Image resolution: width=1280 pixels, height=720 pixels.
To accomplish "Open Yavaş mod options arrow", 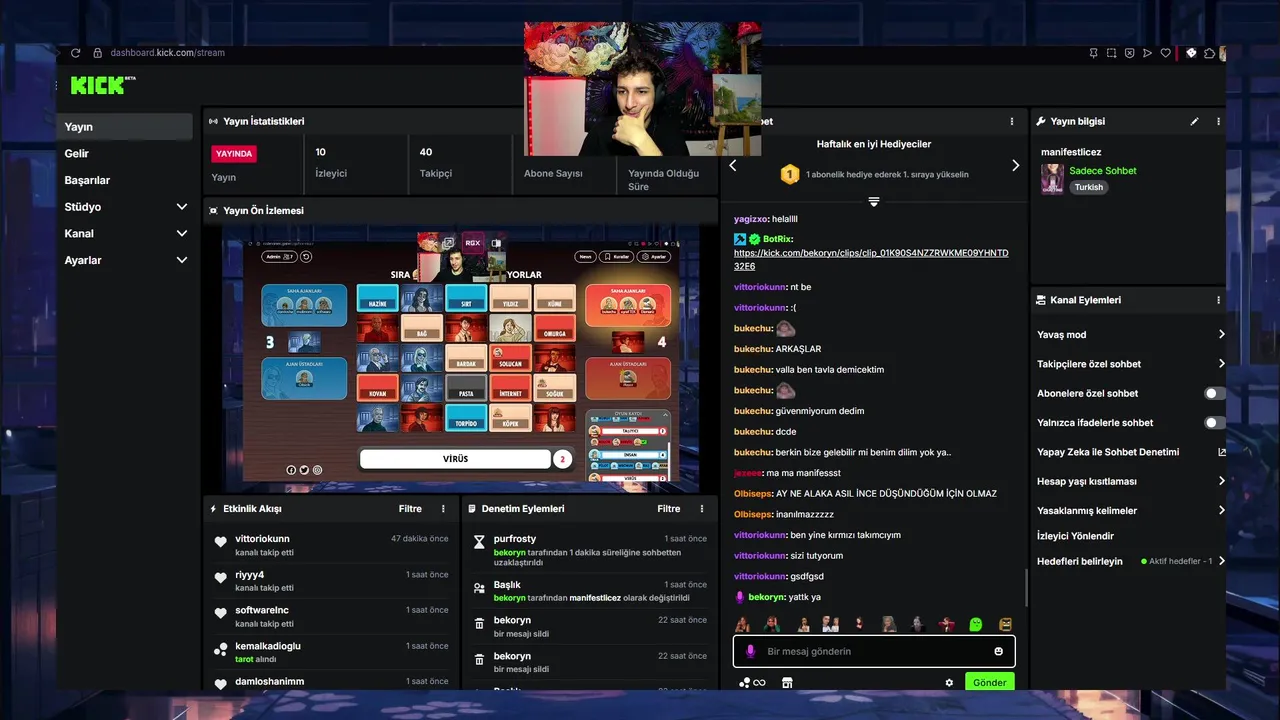I will tap(1221, 335).
